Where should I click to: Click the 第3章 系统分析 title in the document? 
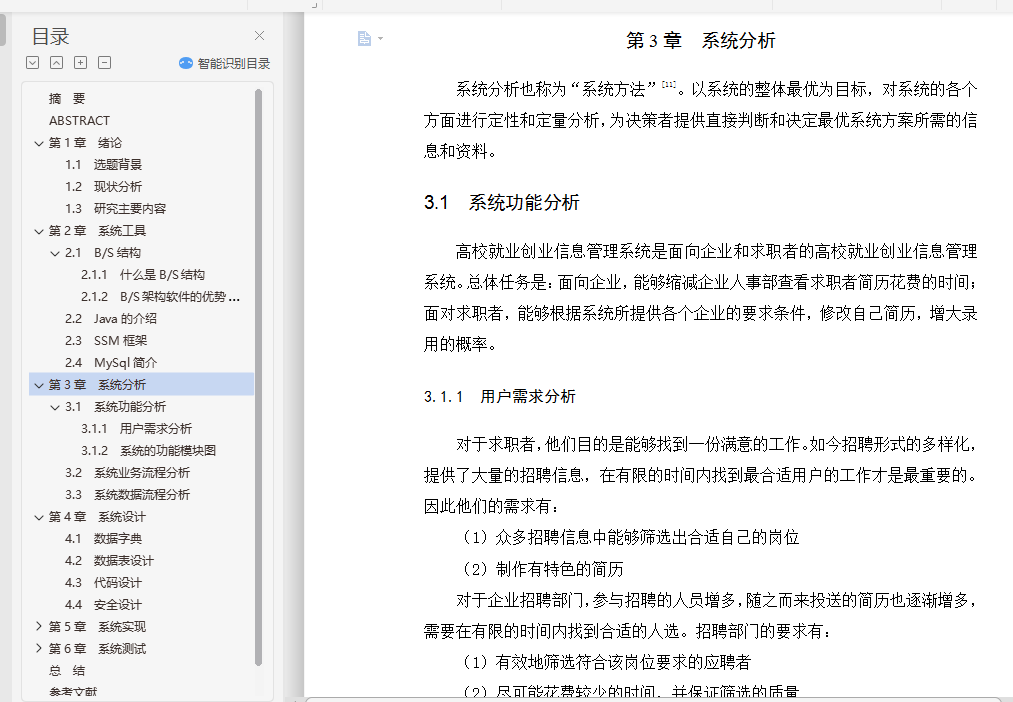point(700,41)
